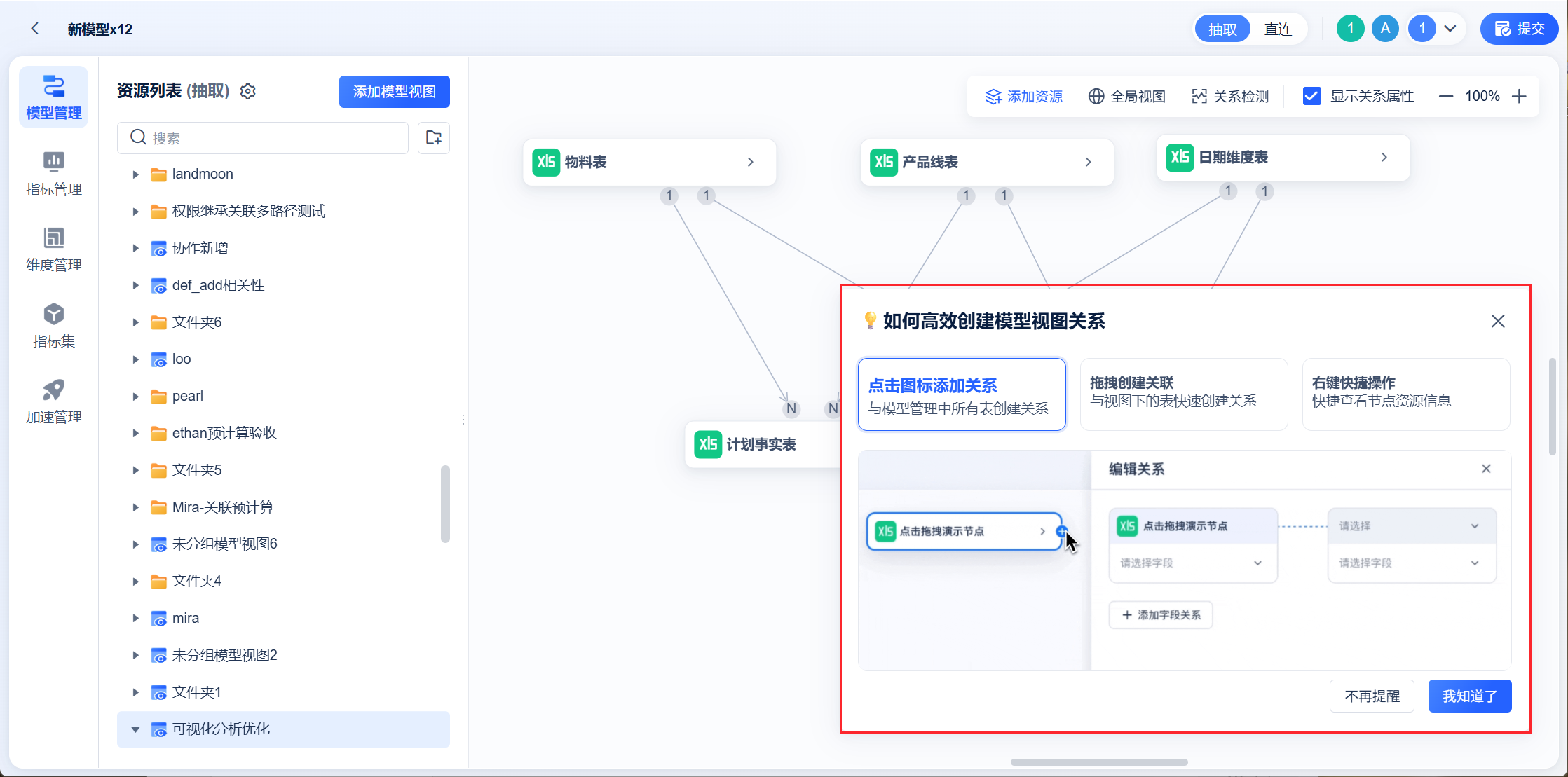
Task: Open the 指标管理 sidebar icon
Action: [x=53, y=162]
